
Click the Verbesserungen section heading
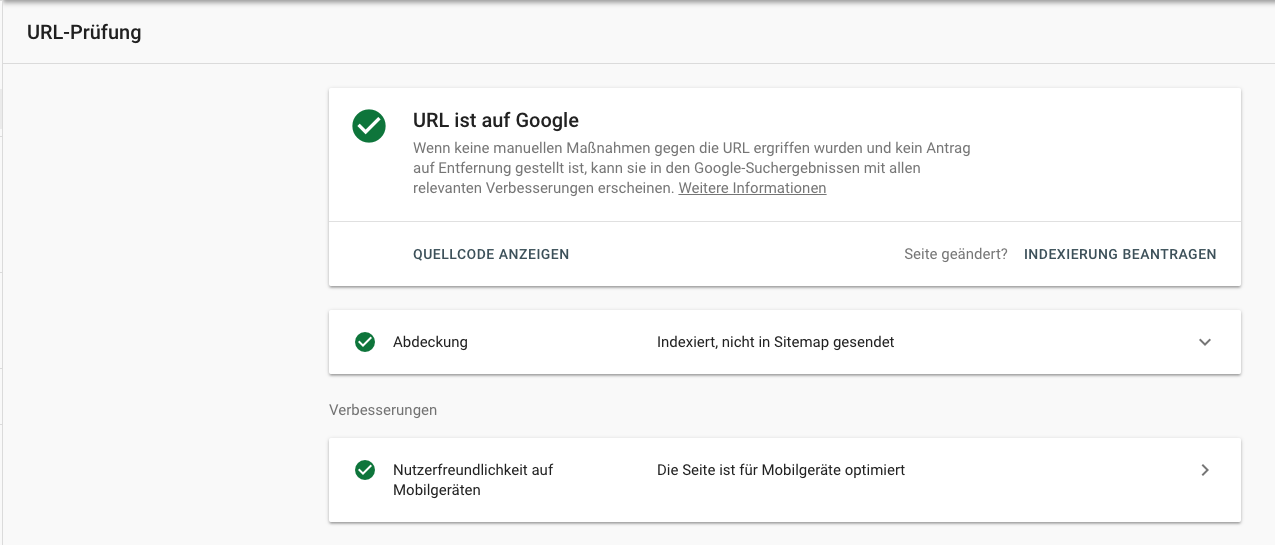(x=383, y=410)
